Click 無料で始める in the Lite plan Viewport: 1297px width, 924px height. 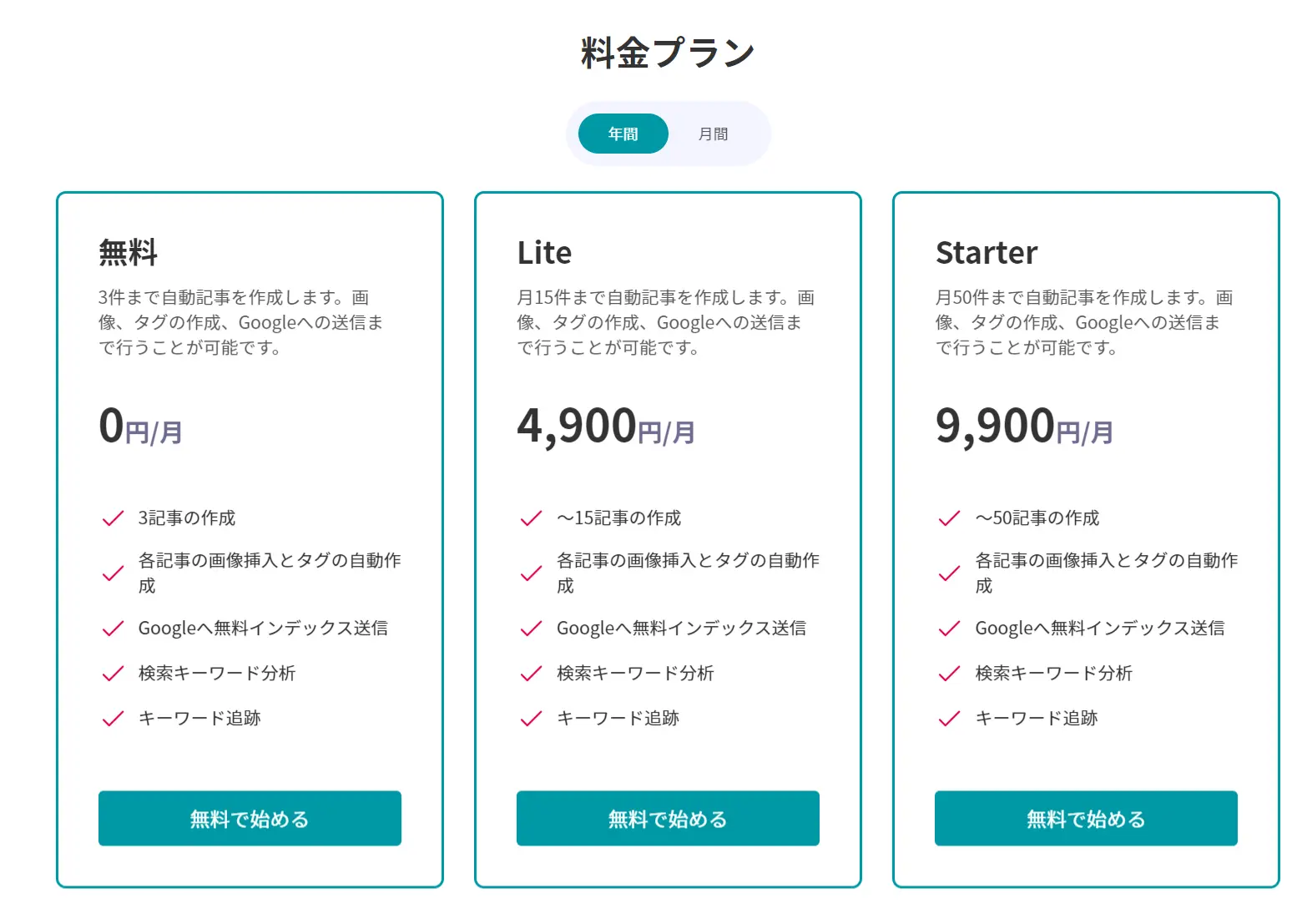[668, 818]
